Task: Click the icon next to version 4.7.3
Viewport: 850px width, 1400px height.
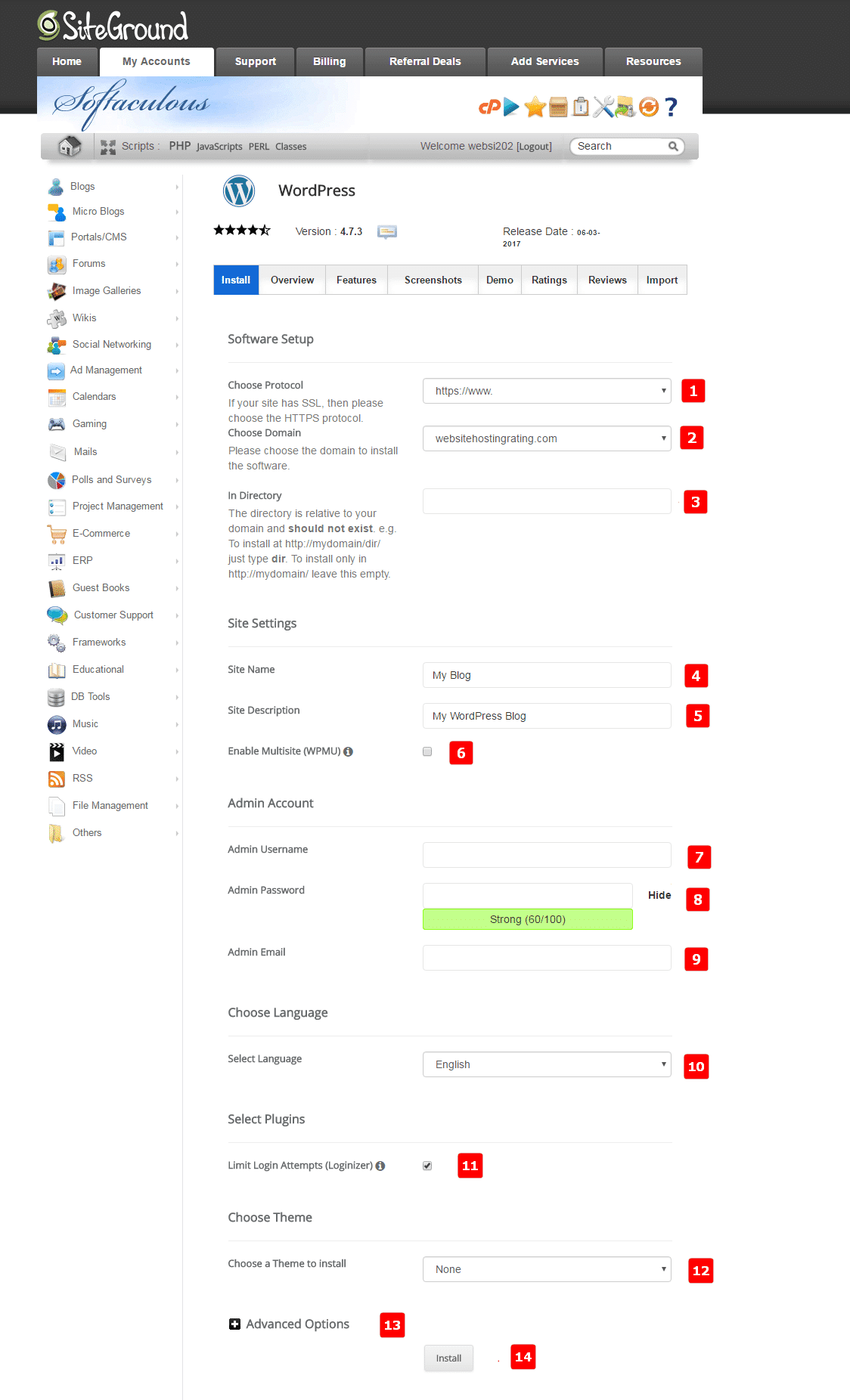Action: pos(387,231)
